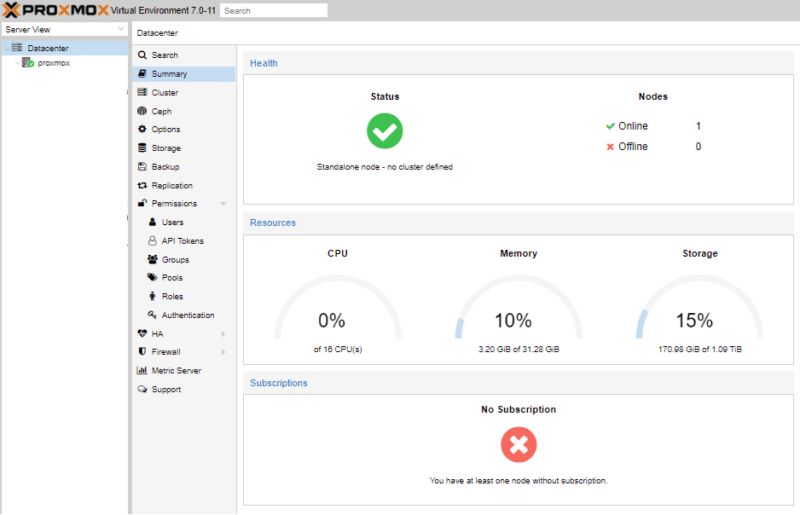Expand the HA submenu arrow
Image resolution: width=800 pixels, height=515 pixels.
[223, 333]
